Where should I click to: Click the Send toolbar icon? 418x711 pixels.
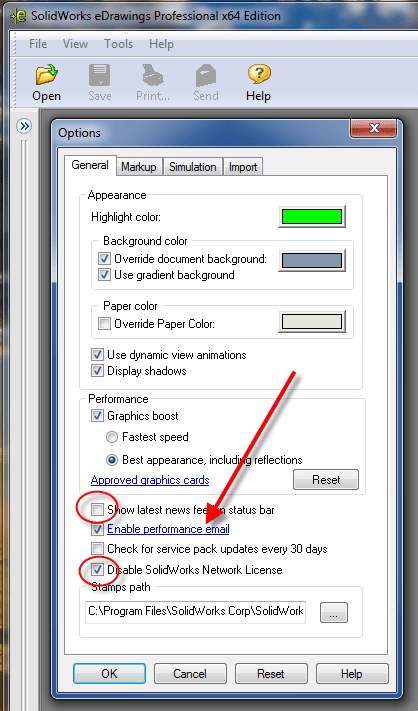coord(206,75)
